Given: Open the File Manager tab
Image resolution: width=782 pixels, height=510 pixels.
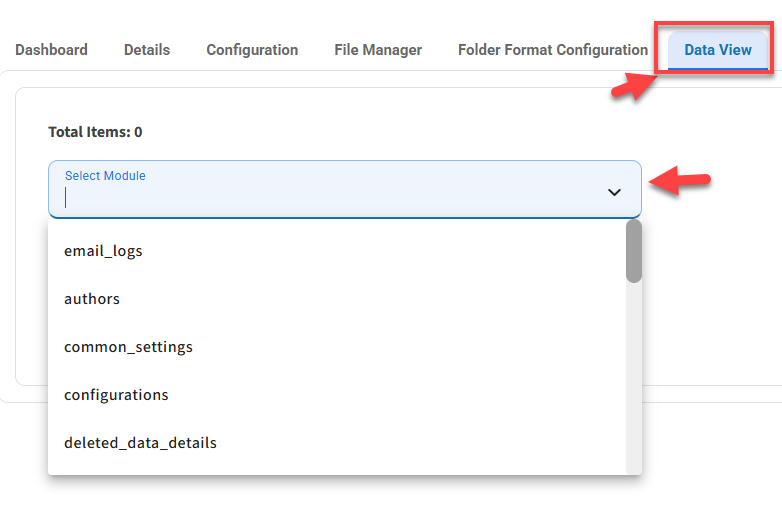Looking at the screenshot, I should coord(378,50).
